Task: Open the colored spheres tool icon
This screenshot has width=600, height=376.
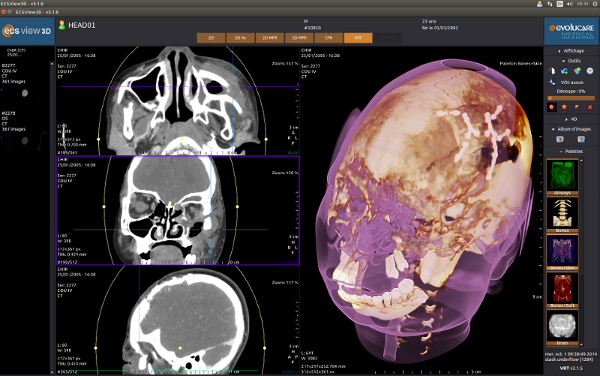Action: pyautogui.click(x=577, y=71)
